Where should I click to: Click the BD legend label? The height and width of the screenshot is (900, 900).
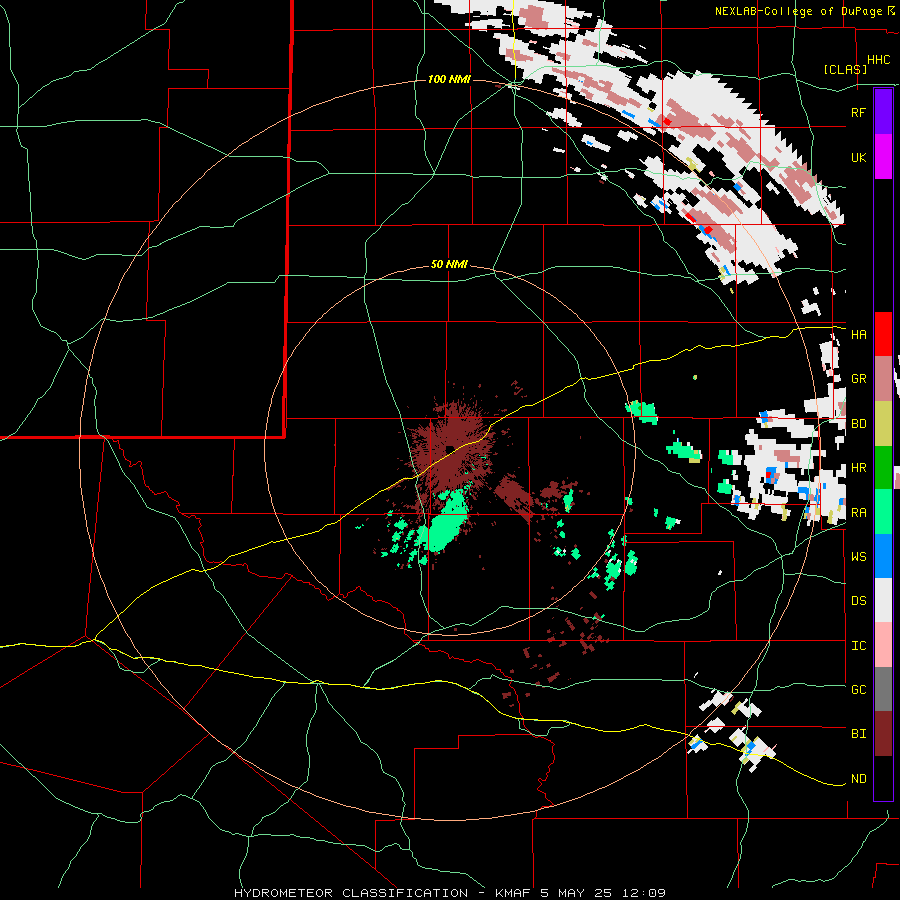pos(858,424)
